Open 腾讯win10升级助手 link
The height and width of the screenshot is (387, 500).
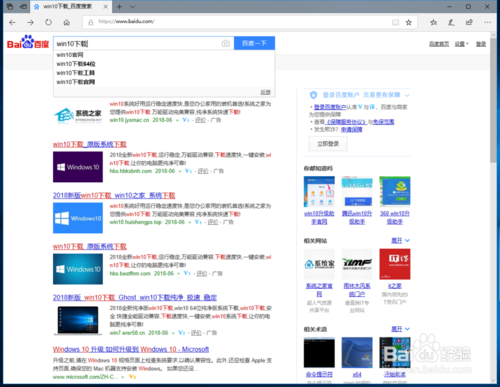(357, 217)
